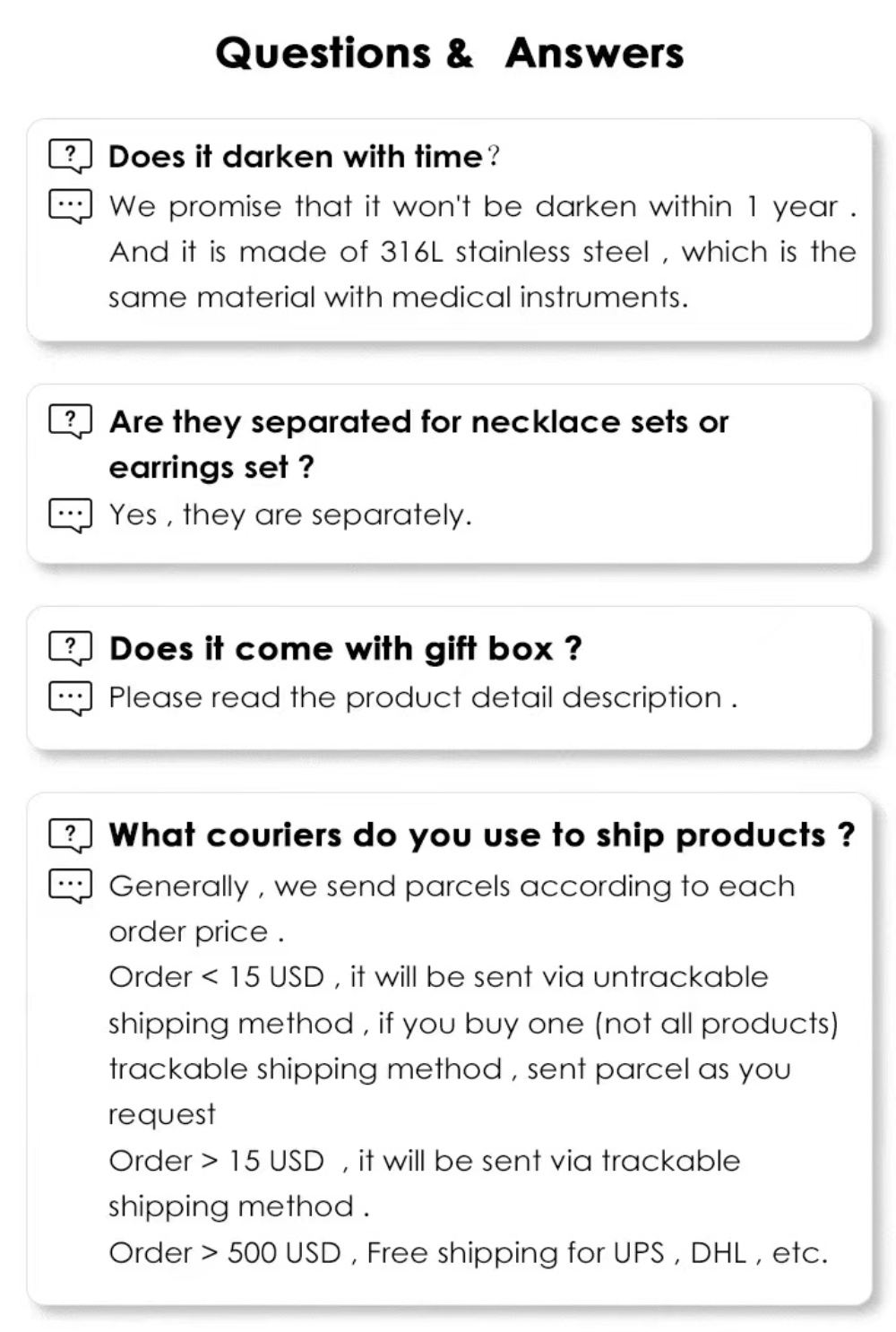The height and width of the screenshot is (1332, 896).
Task: Click the answer bubble icon beside 'Generally, we send parcels'
Action: [x=70, y=887]
